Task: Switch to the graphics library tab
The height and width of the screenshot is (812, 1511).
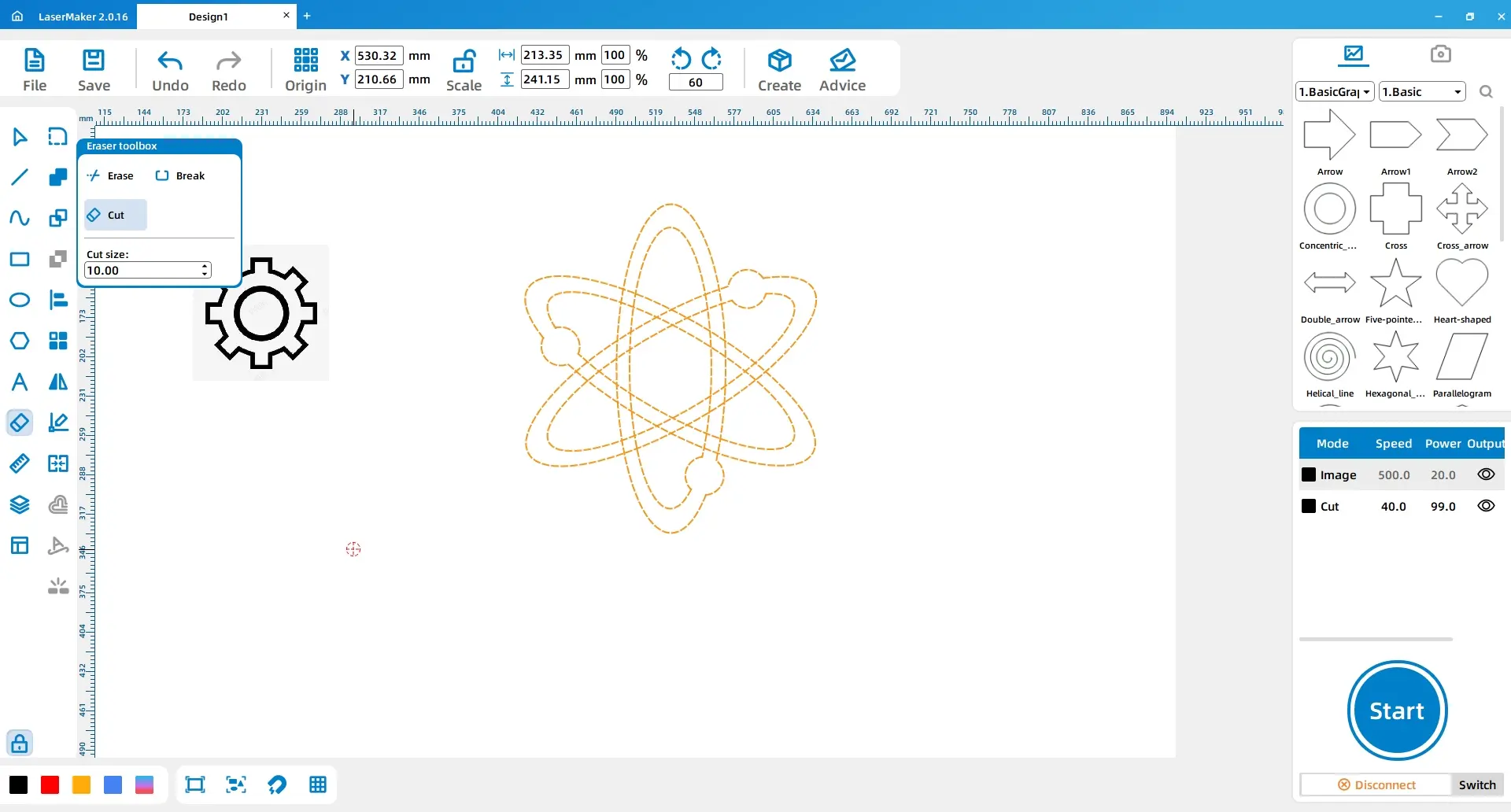Action: tap(1354, 54)
